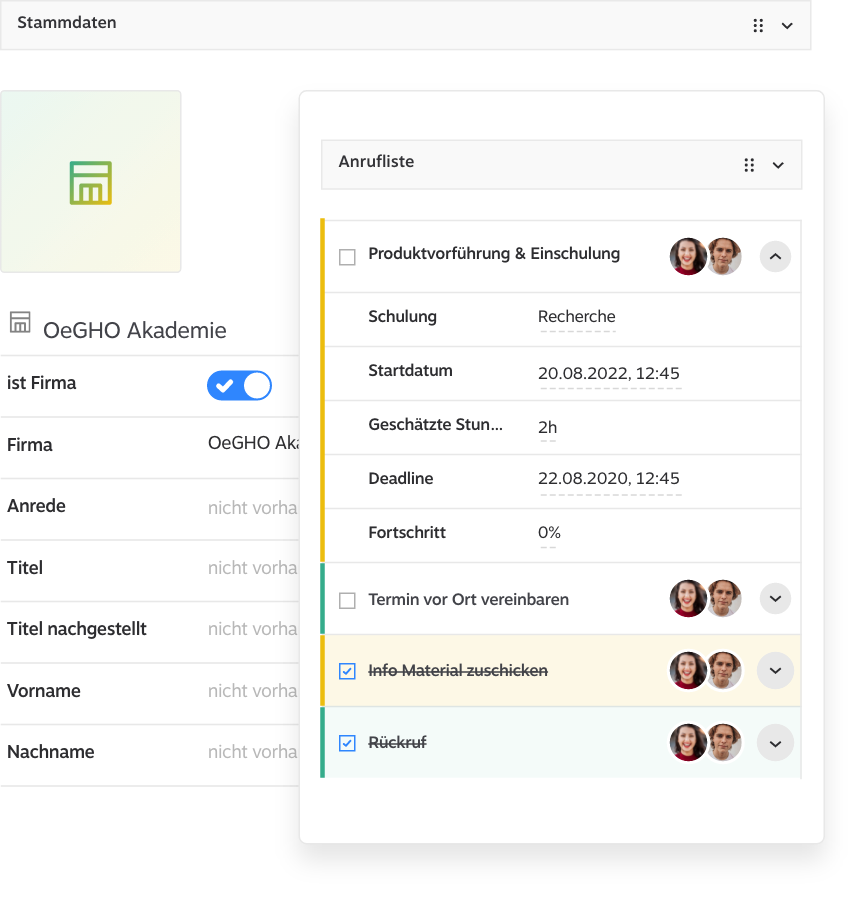Check the Produktvorführung & Einschulung checkbox

tap(347, 257)
